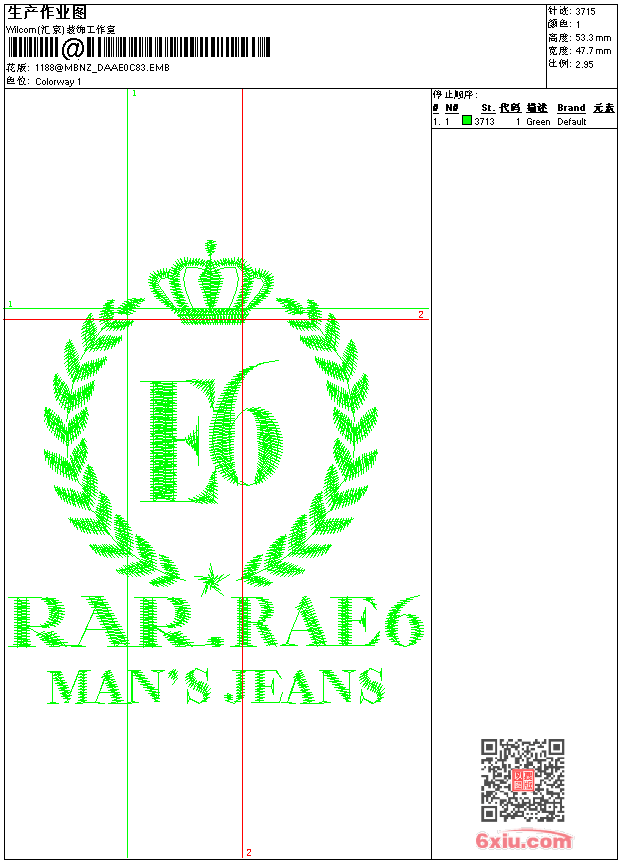The height and width of the screenshot is (860, 620).
Task: Click the crown embroidery motif
Action: tap(210, 285)
